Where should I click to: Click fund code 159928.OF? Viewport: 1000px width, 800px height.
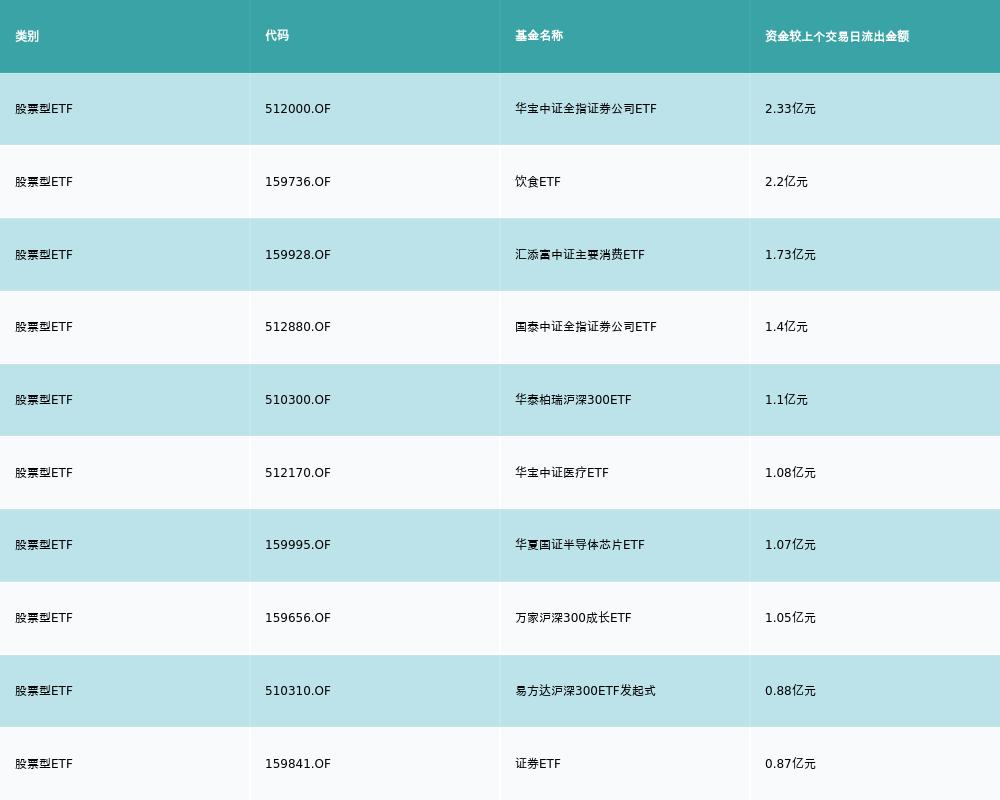coord(298,255)
